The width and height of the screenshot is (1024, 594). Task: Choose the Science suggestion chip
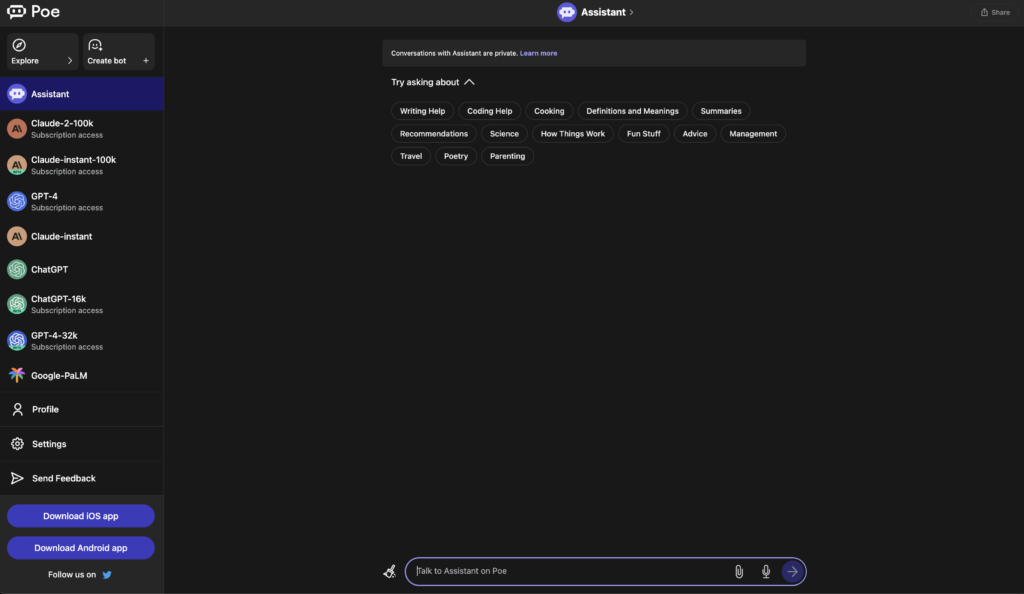tap(504, 134)
